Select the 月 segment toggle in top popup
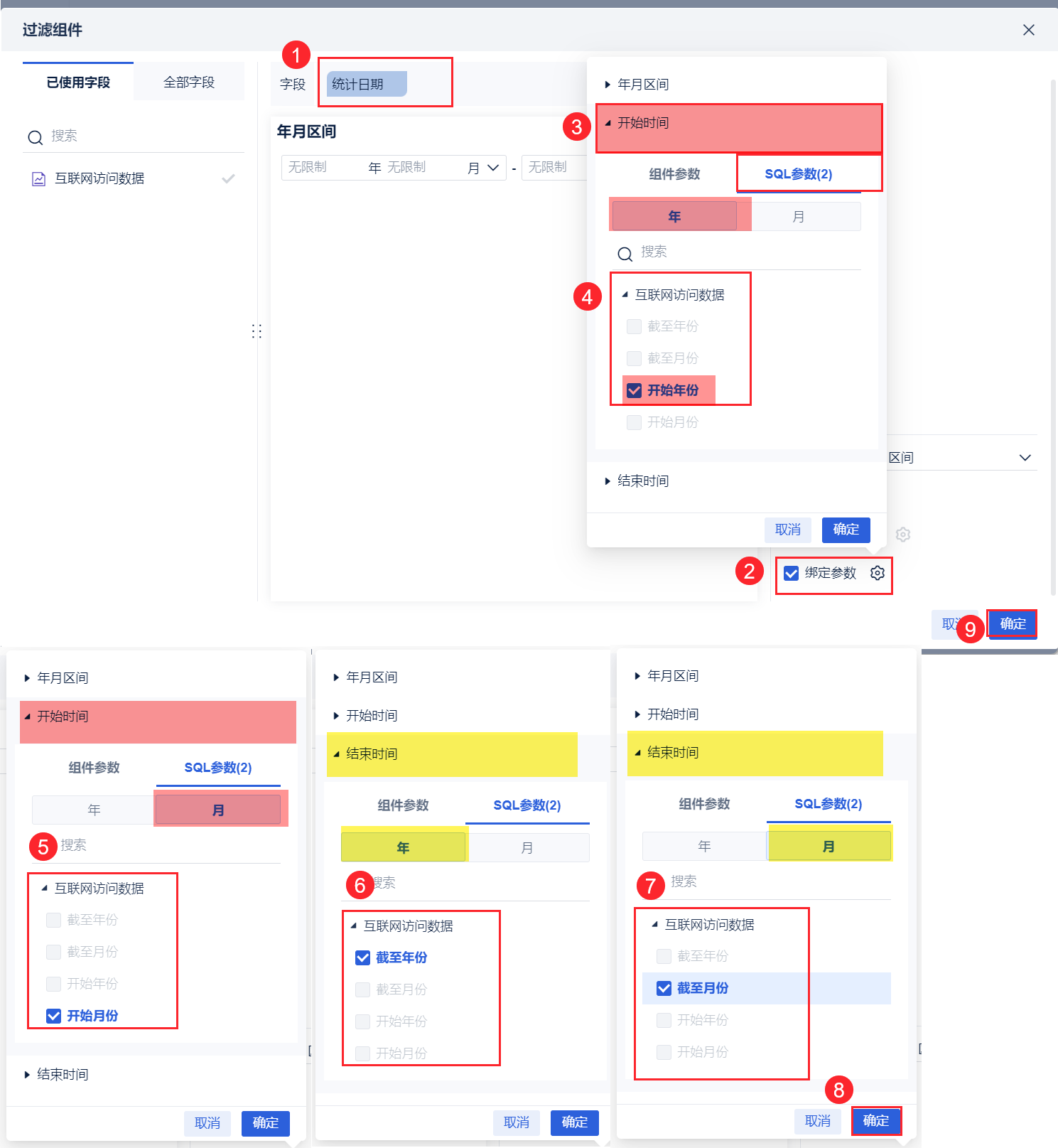 point(798,217)
